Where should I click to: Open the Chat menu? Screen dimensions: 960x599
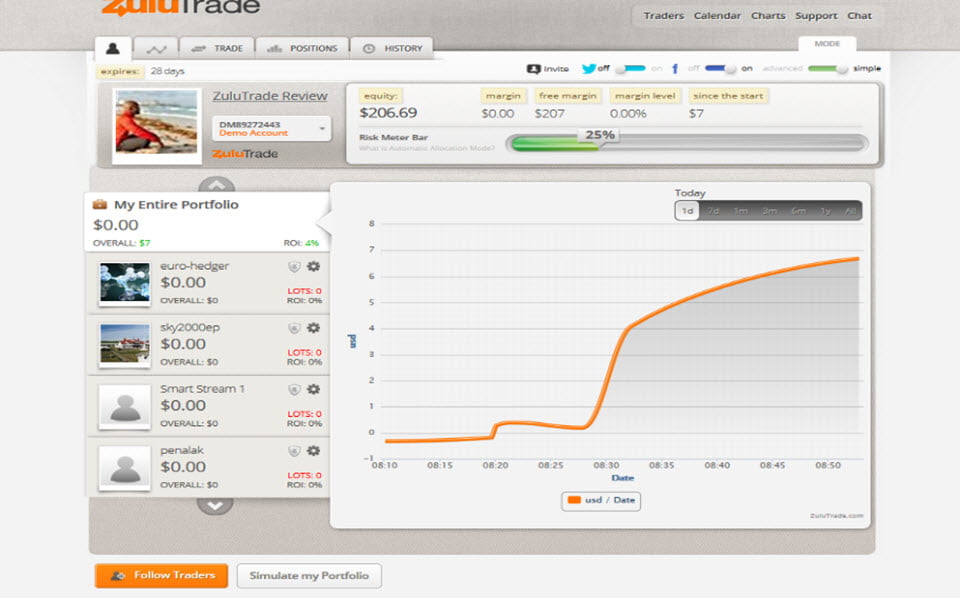pos(859,16)
